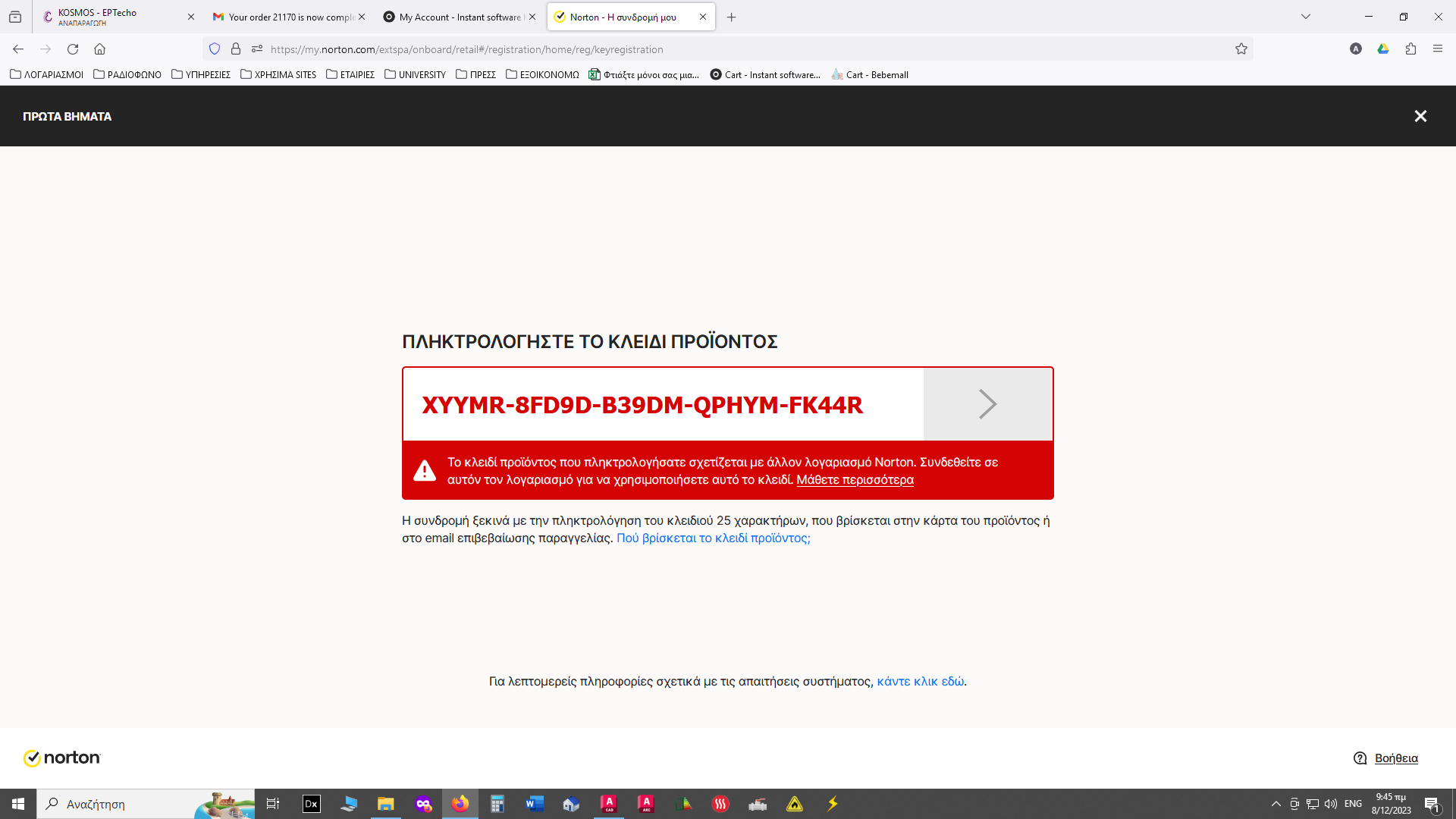Click the Βοήθεια help link
This screenshot has width=1456, height=819.
[1395, 758]
